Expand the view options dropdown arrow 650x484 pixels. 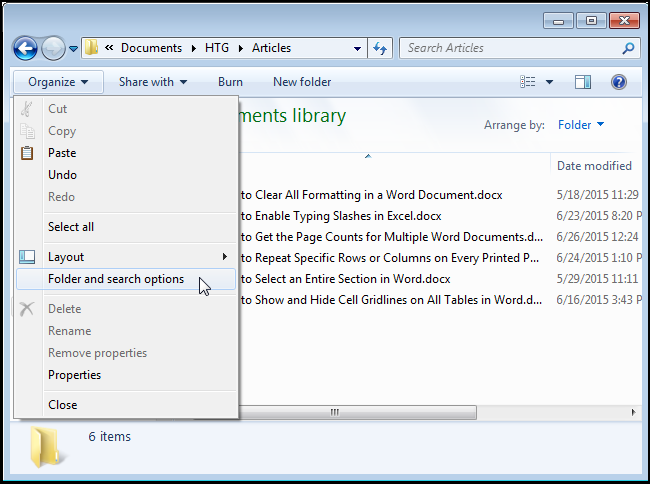pyautogui.click(x=550, y=82)
